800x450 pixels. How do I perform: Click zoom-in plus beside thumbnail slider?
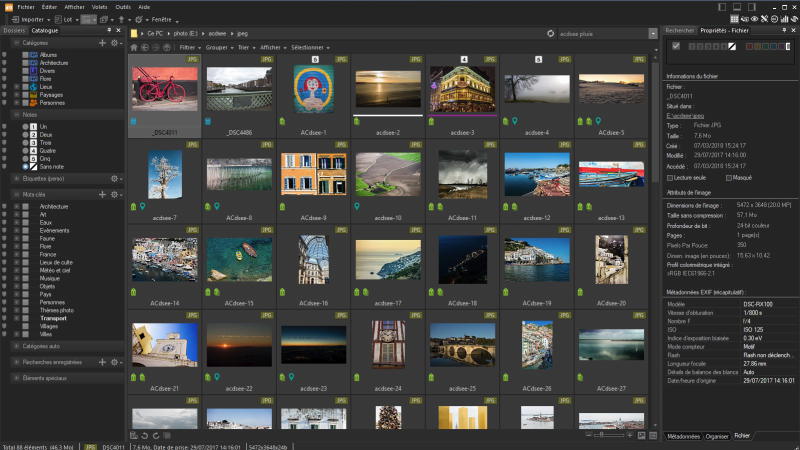pos(630,435)
